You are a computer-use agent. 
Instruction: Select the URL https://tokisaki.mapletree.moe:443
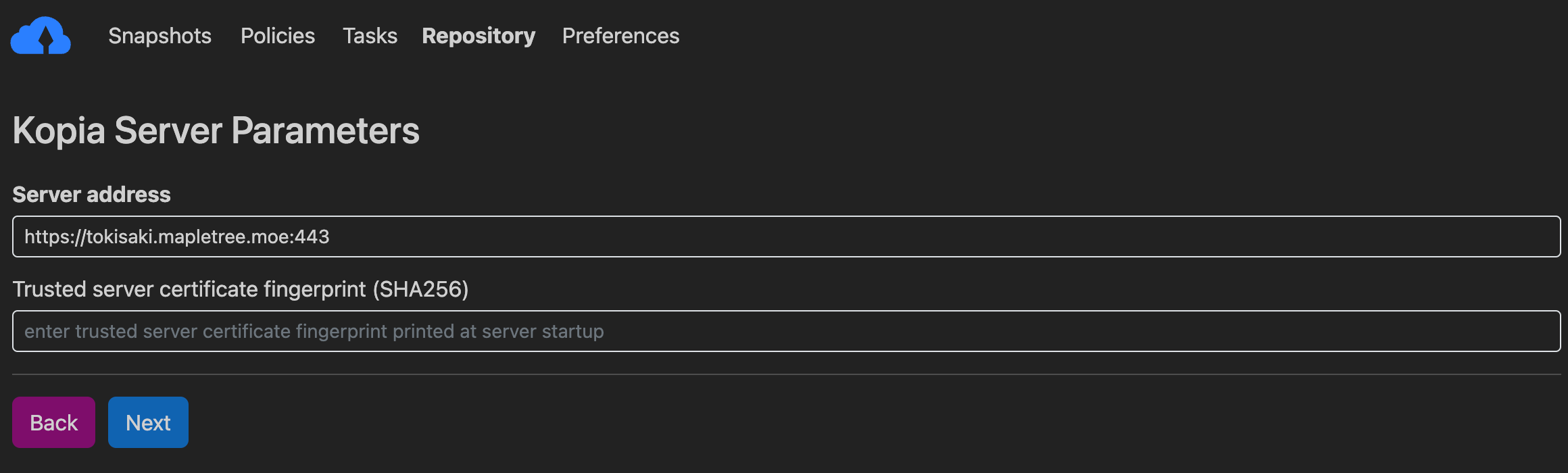pos(177,236)
